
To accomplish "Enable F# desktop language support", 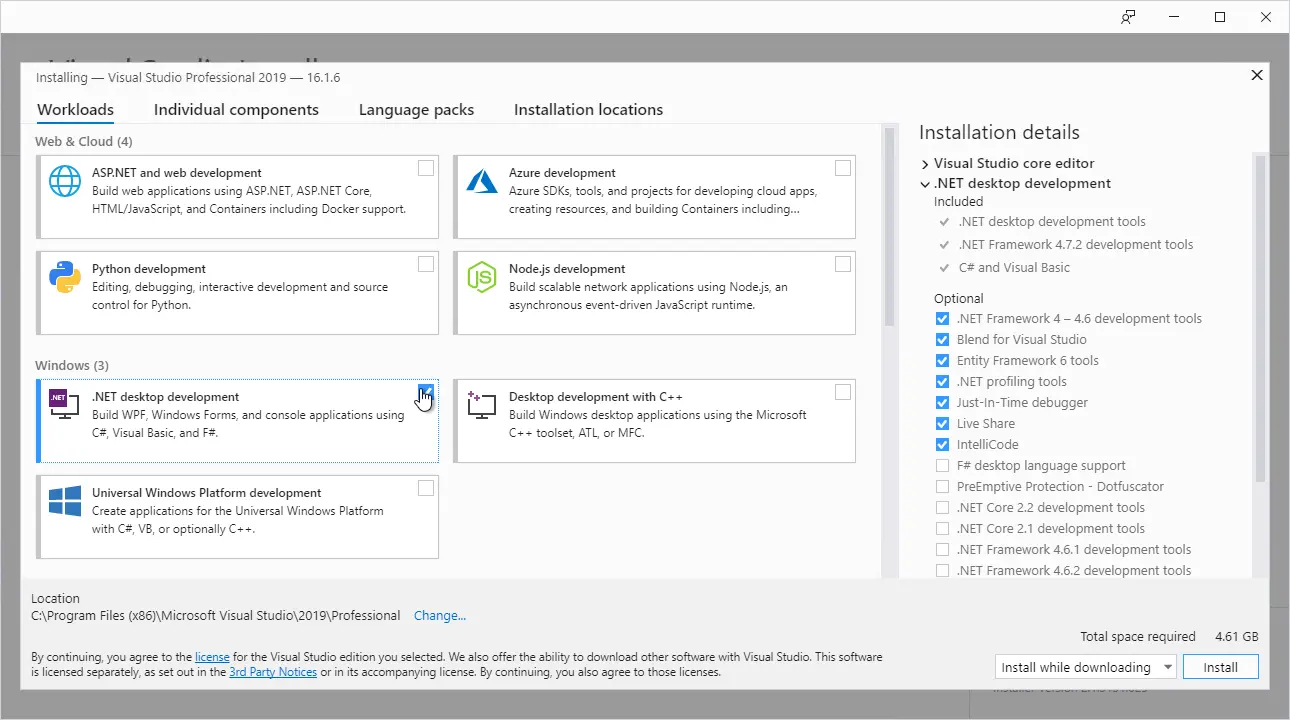I will coord(942,466).
